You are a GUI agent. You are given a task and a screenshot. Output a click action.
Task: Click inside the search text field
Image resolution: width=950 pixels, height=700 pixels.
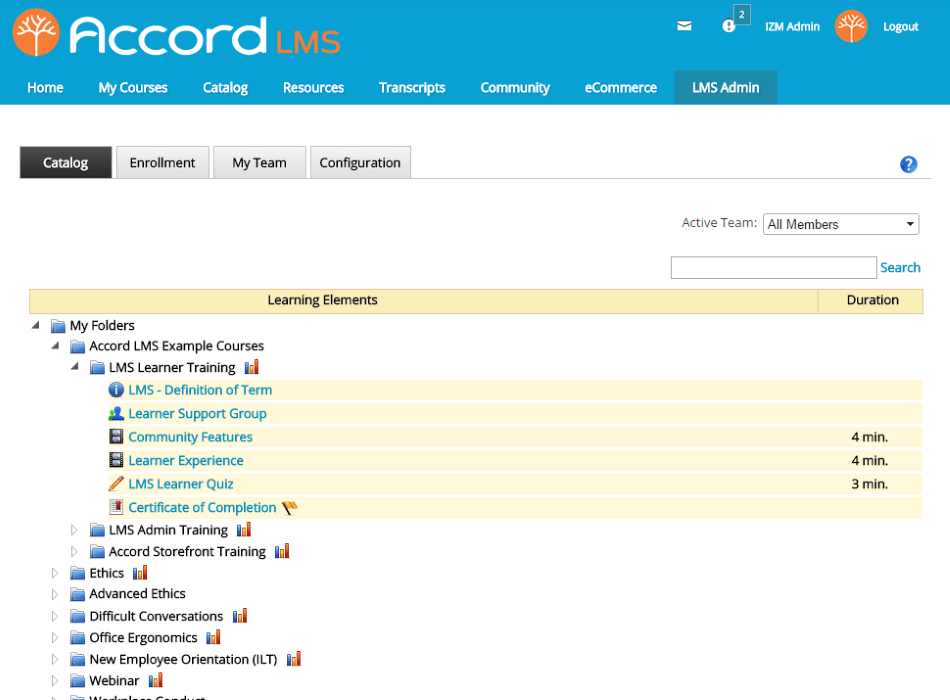coord(773,267)
